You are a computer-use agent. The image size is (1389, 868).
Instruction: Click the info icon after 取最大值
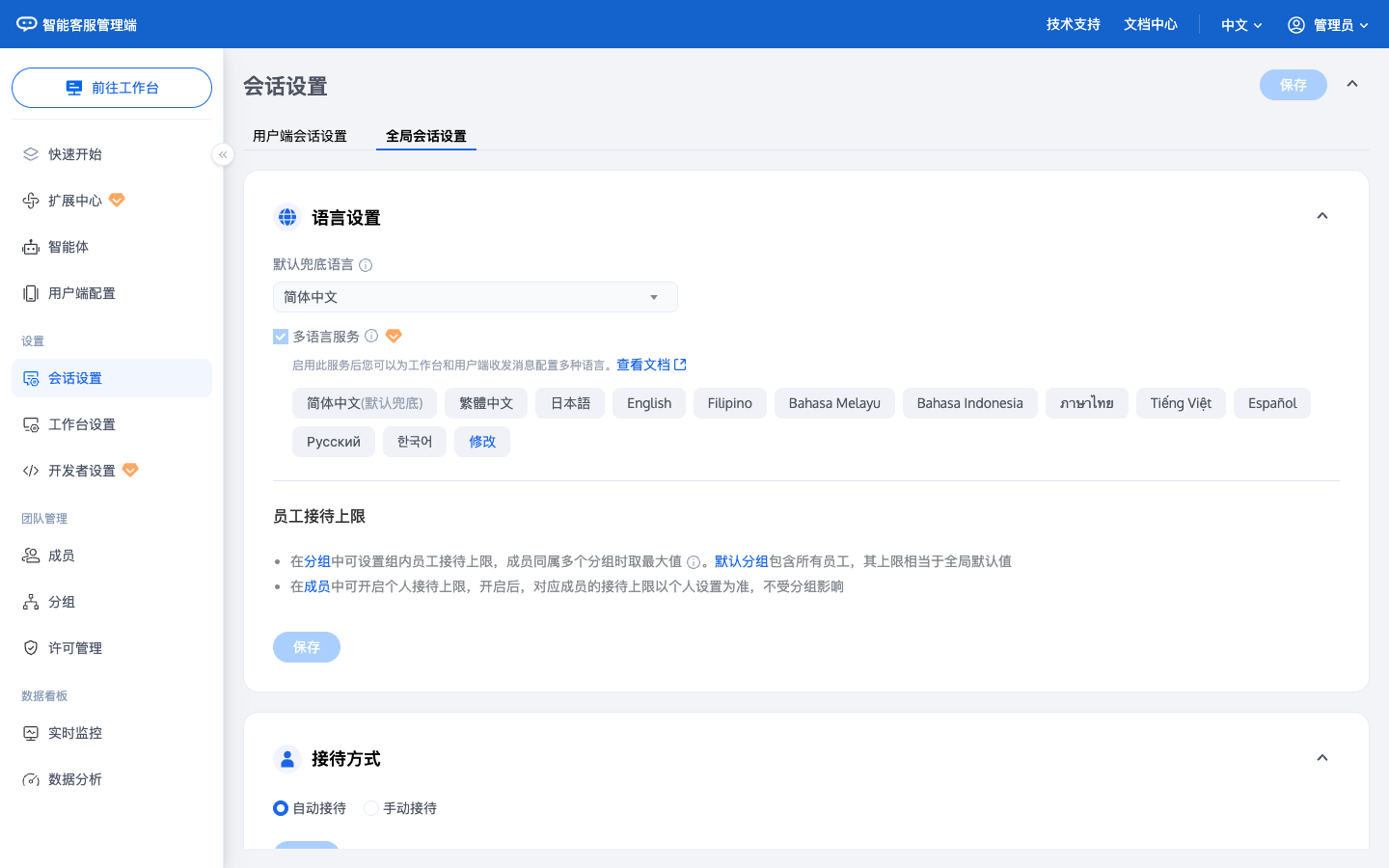point(694,562)
